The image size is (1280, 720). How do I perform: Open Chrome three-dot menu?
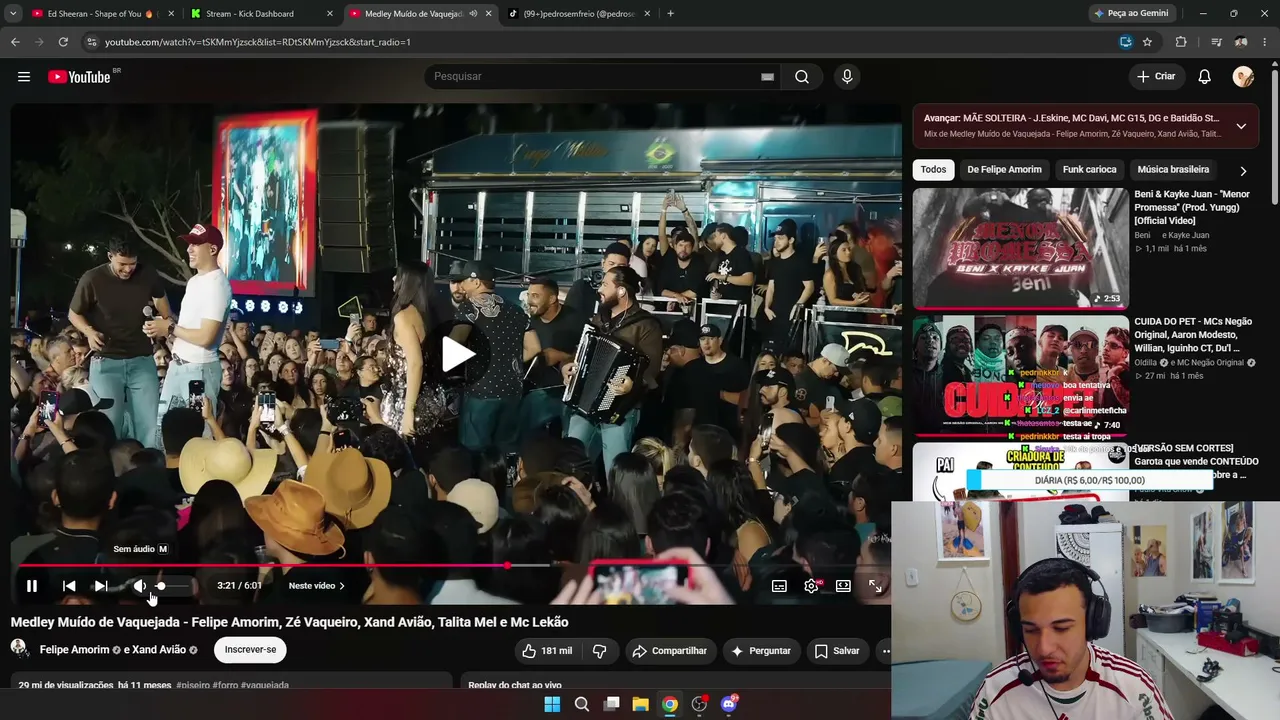tap(1265, 42)
